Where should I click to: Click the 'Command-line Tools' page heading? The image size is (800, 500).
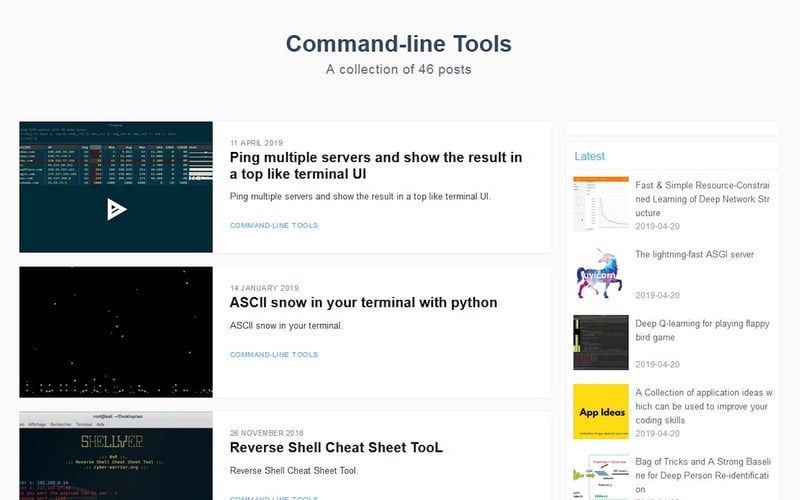coord(398,43)
